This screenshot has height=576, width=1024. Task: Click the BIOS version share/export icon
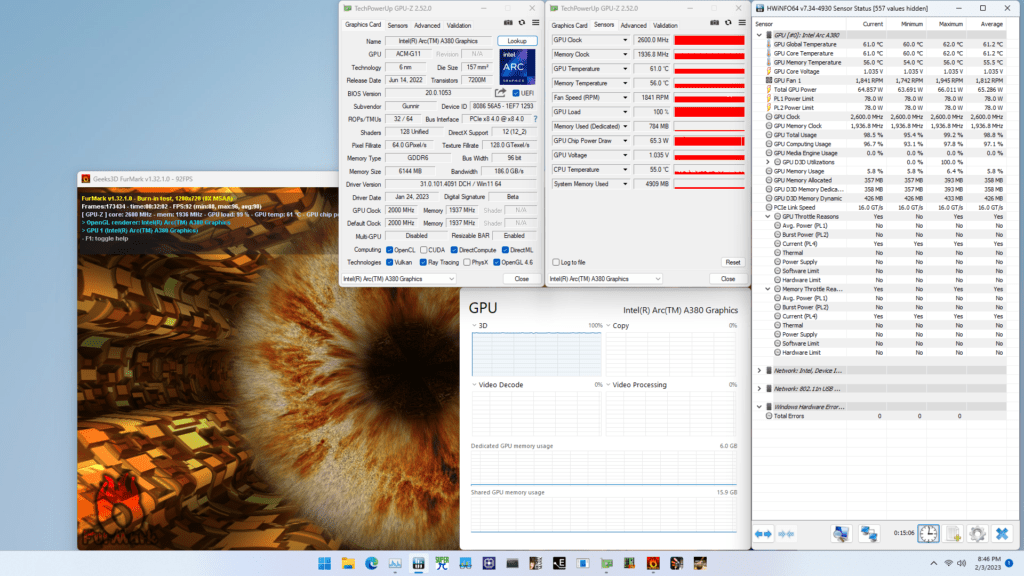(500, 93)
